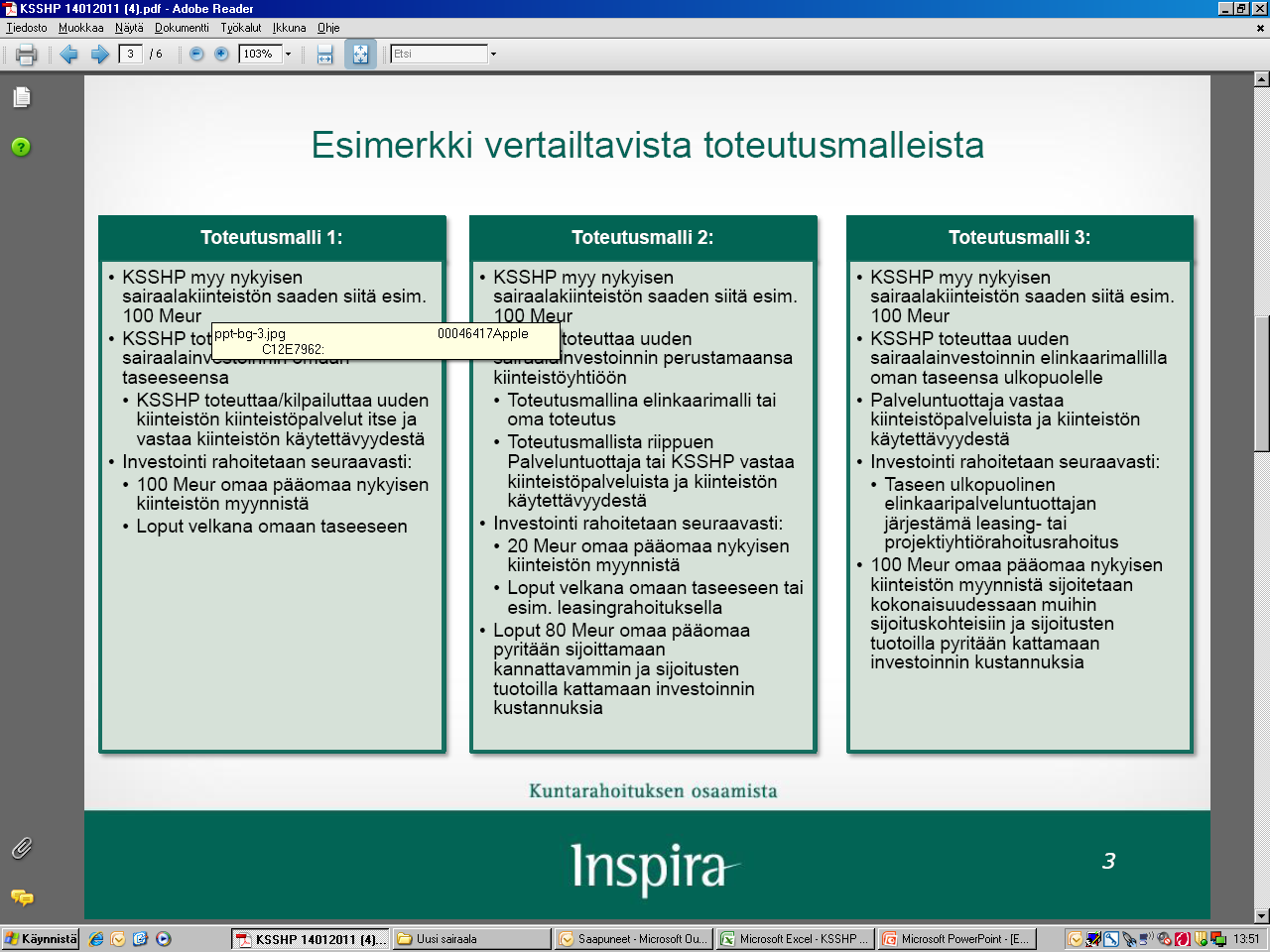Click the system clock showing 13:51
This screenshot has width=1270, height=952.
tap(1246, 939)
